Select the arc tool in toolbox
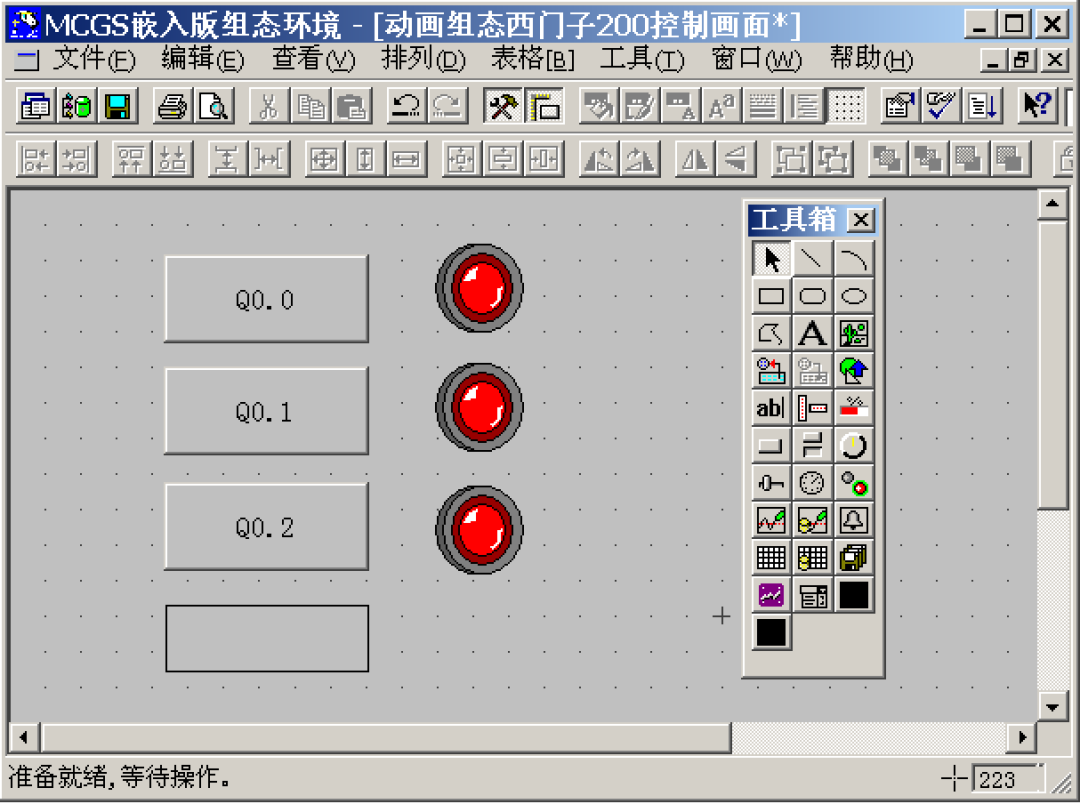Screen dimensions: 1080x804 pos(854,259)
